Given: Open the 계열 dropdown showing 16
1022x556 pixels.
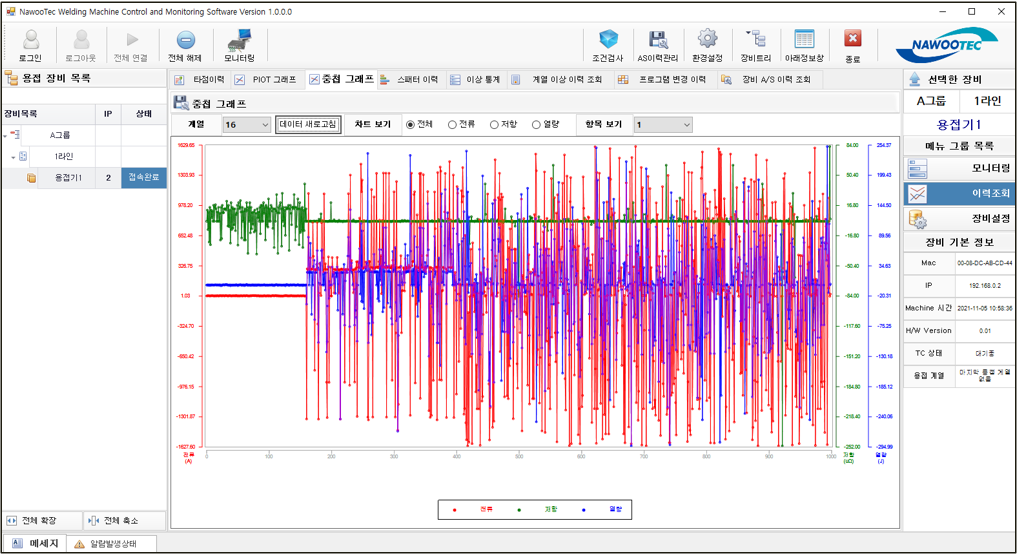Looking at the screenshot, I should (246, 124).
